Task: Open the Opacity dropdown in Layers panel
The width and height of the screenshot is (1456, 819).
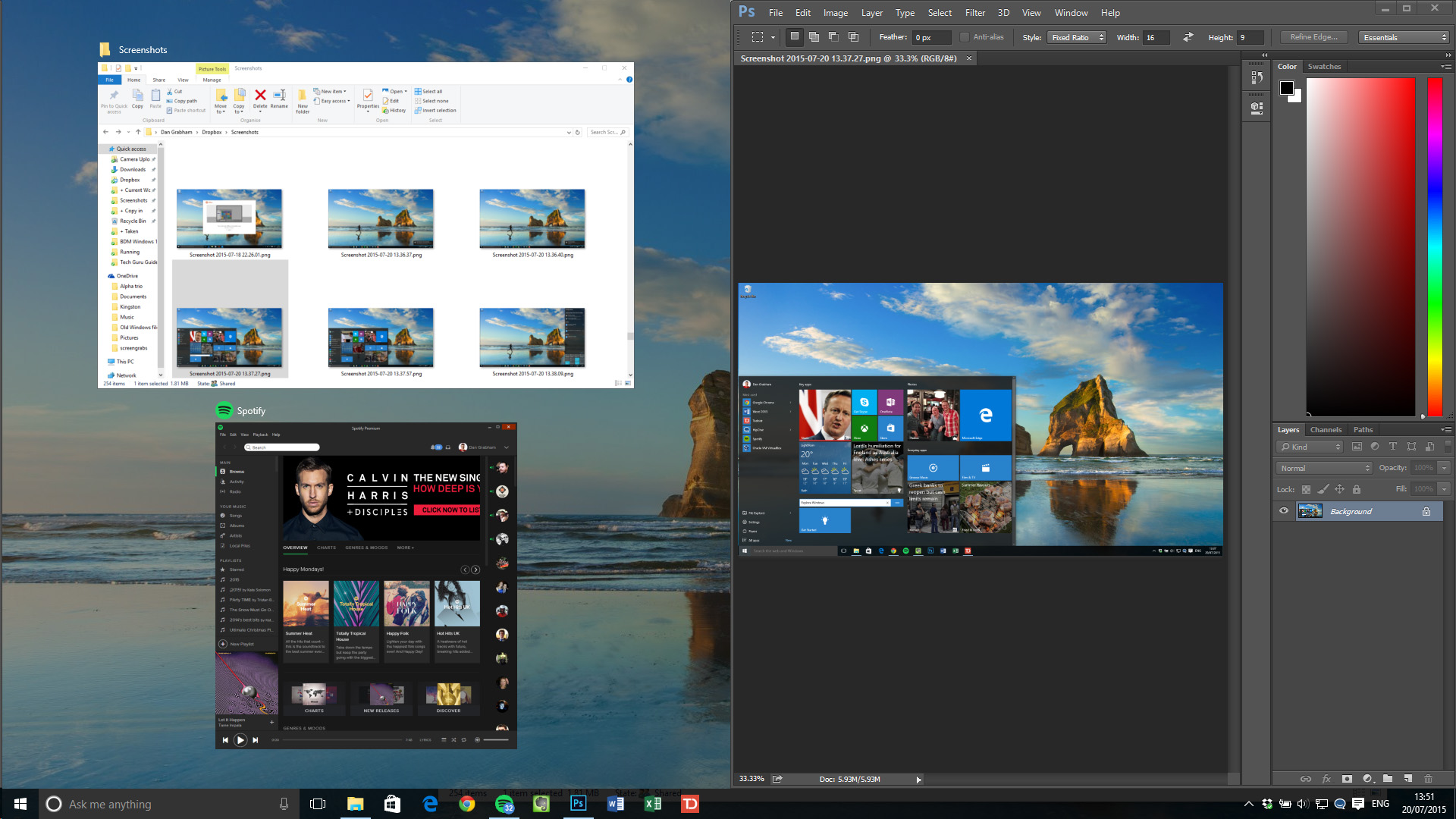Action: pos(1445,468)
